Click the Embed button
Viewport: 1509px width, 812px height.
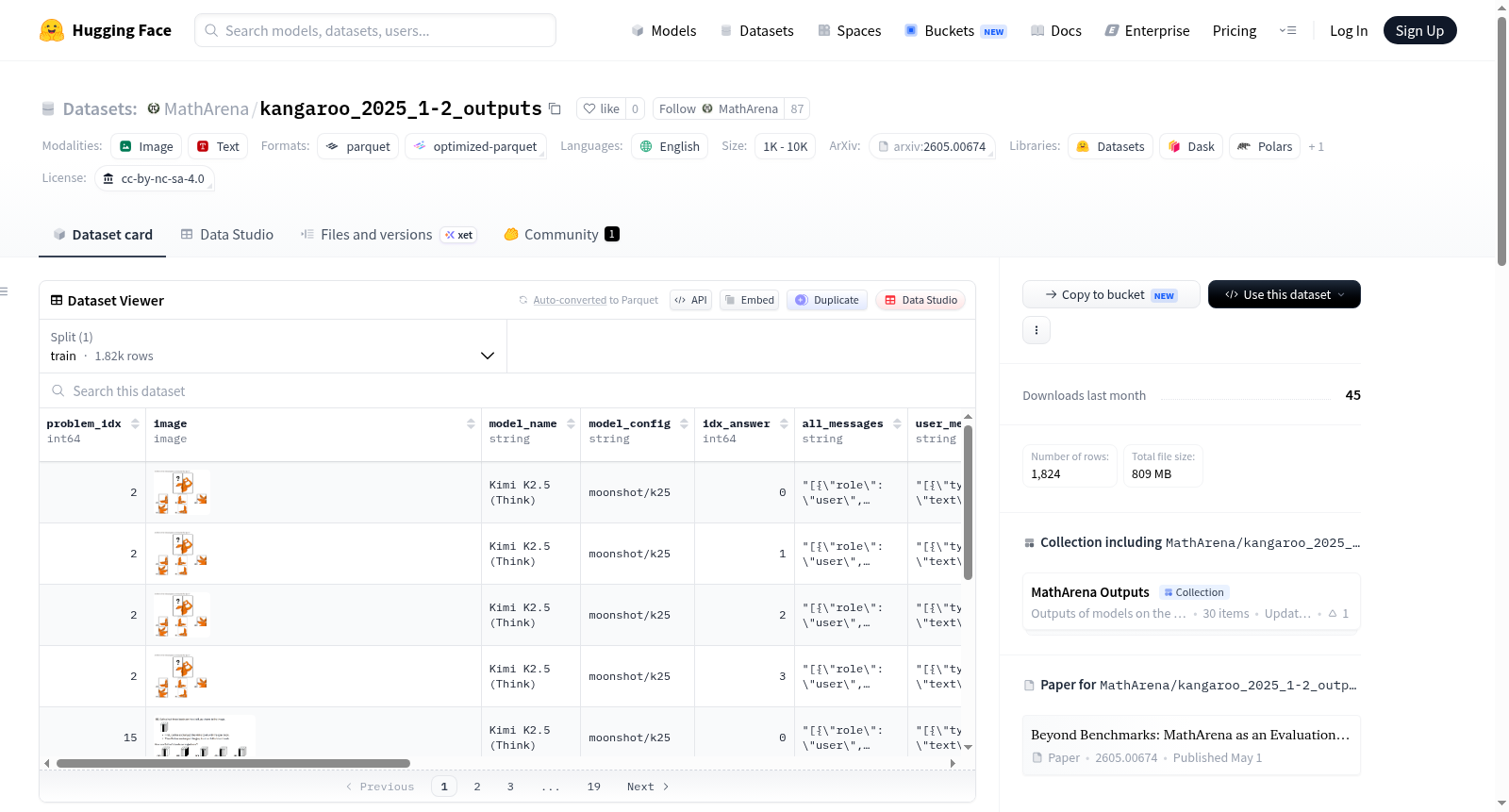point(750,300)
